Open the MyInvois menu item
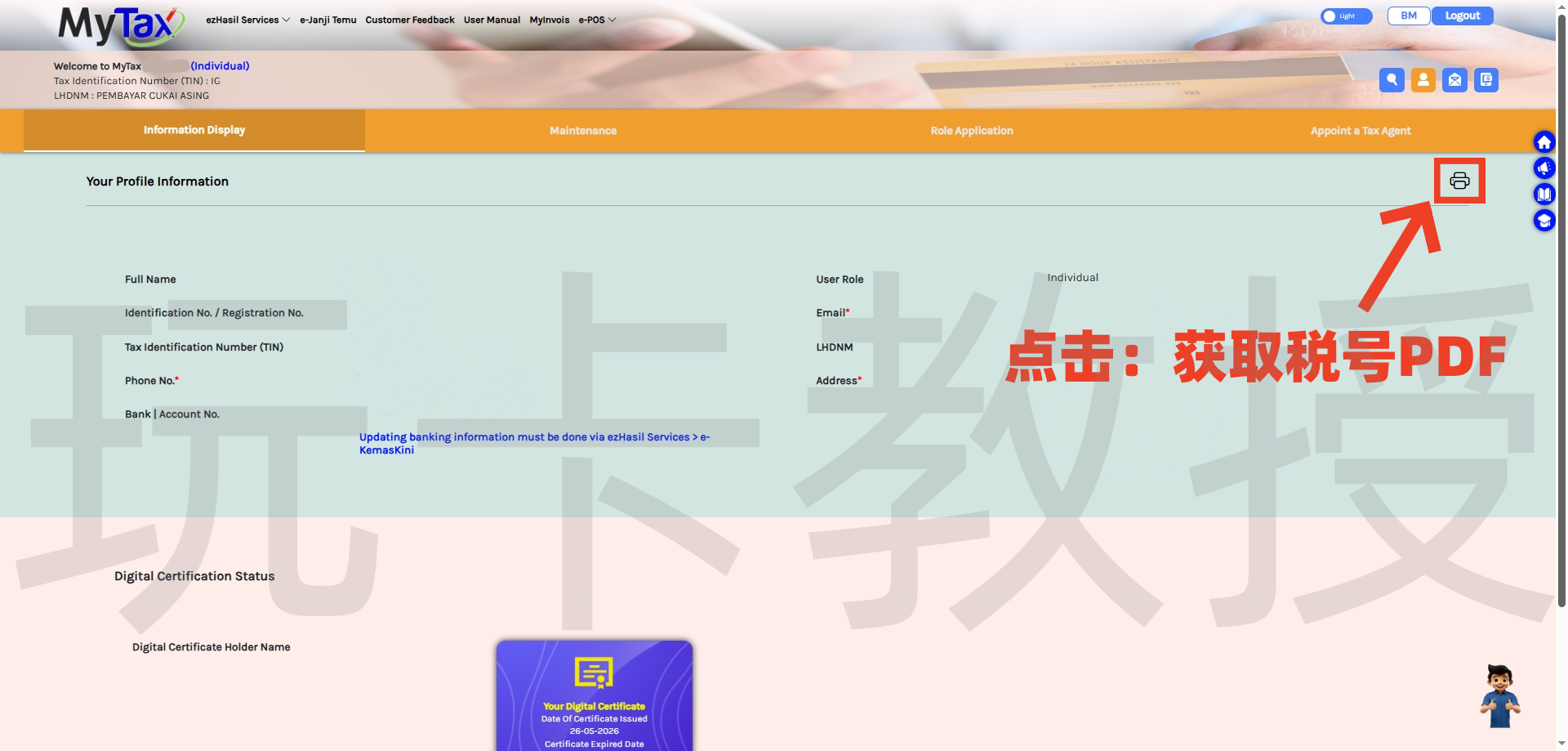1568x751 pixels. click(550, 20)
